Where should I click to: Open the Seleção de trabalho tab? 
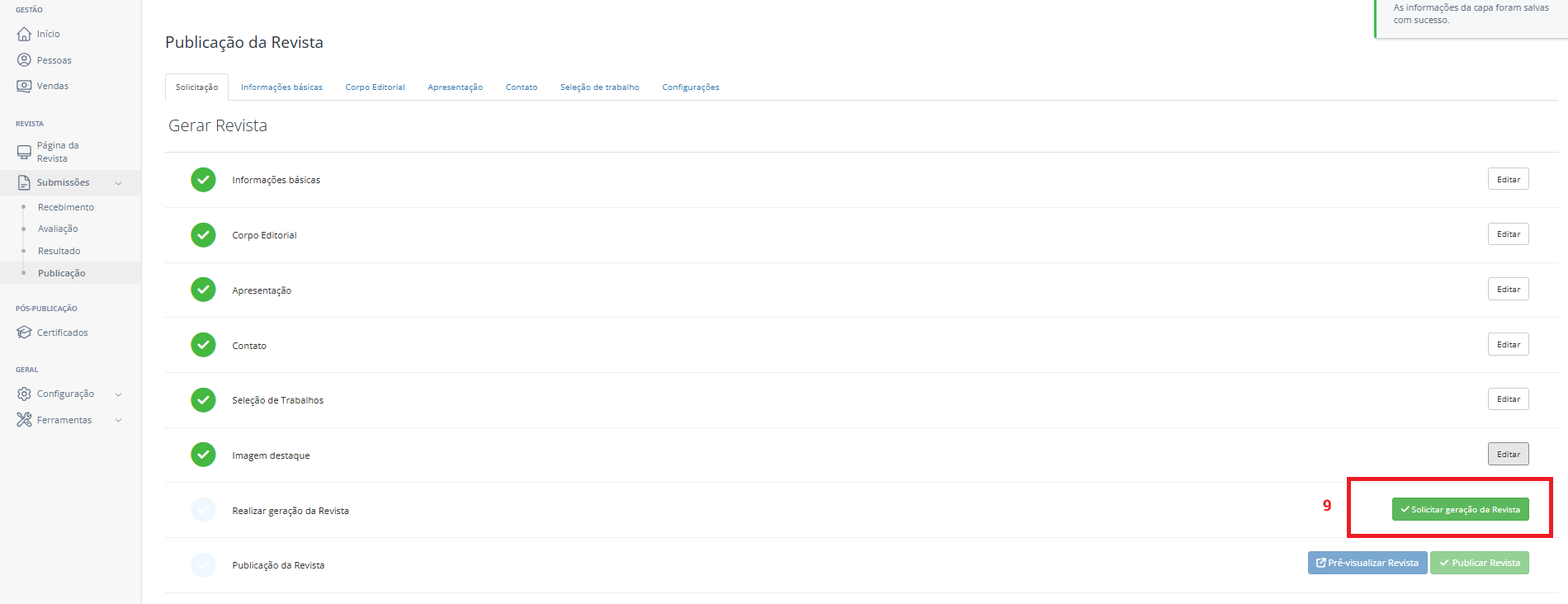(599, 87)
